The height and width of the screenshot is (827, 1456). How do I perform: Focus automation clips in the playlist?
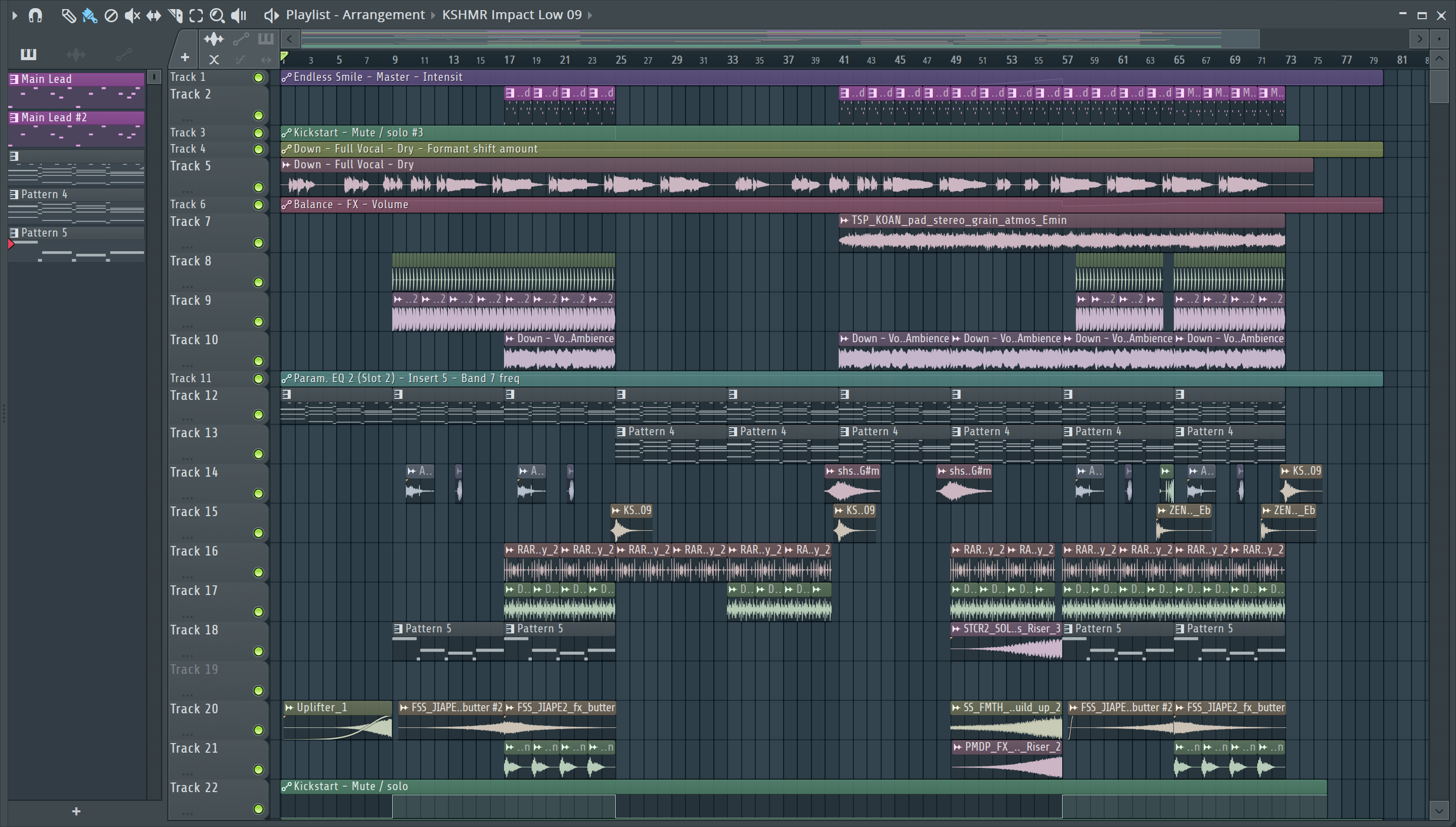(241, 38)
